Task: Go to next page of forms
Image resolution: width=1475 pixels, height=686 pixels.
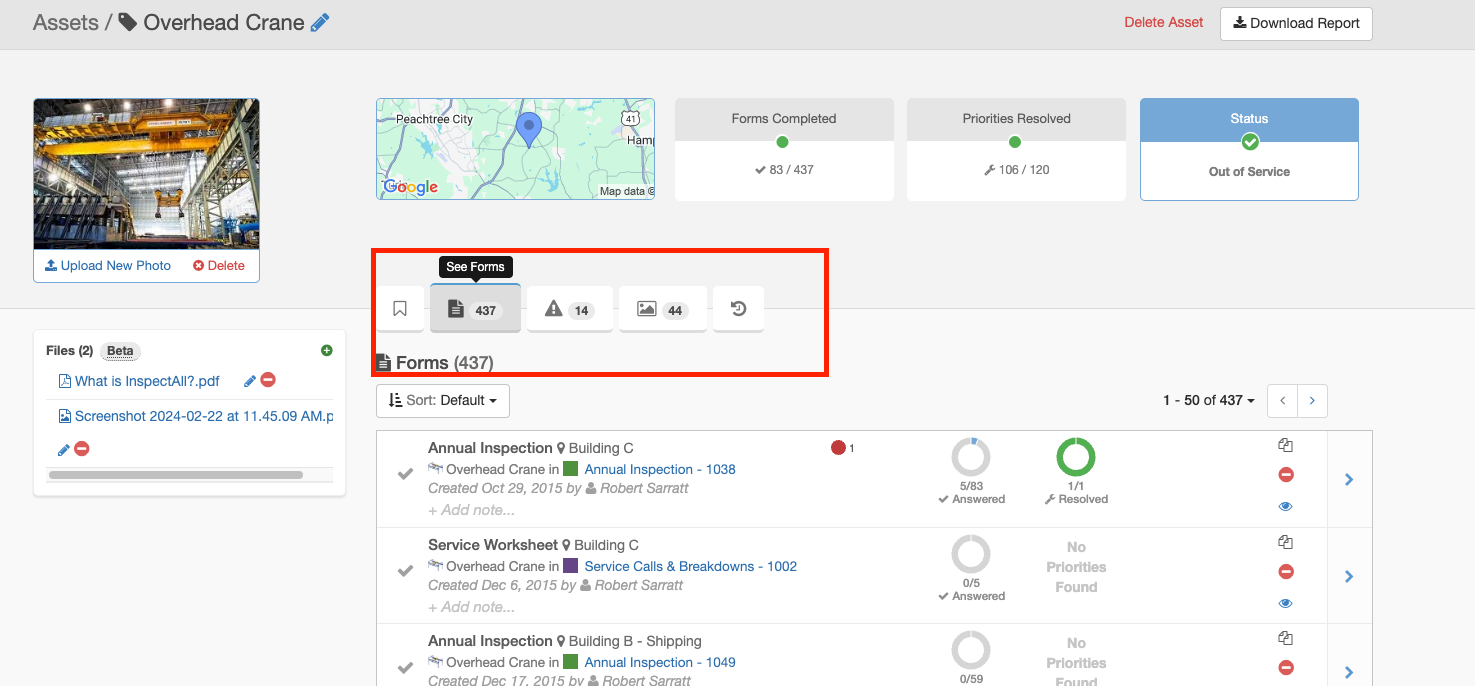Action: tap(1312, 400)
